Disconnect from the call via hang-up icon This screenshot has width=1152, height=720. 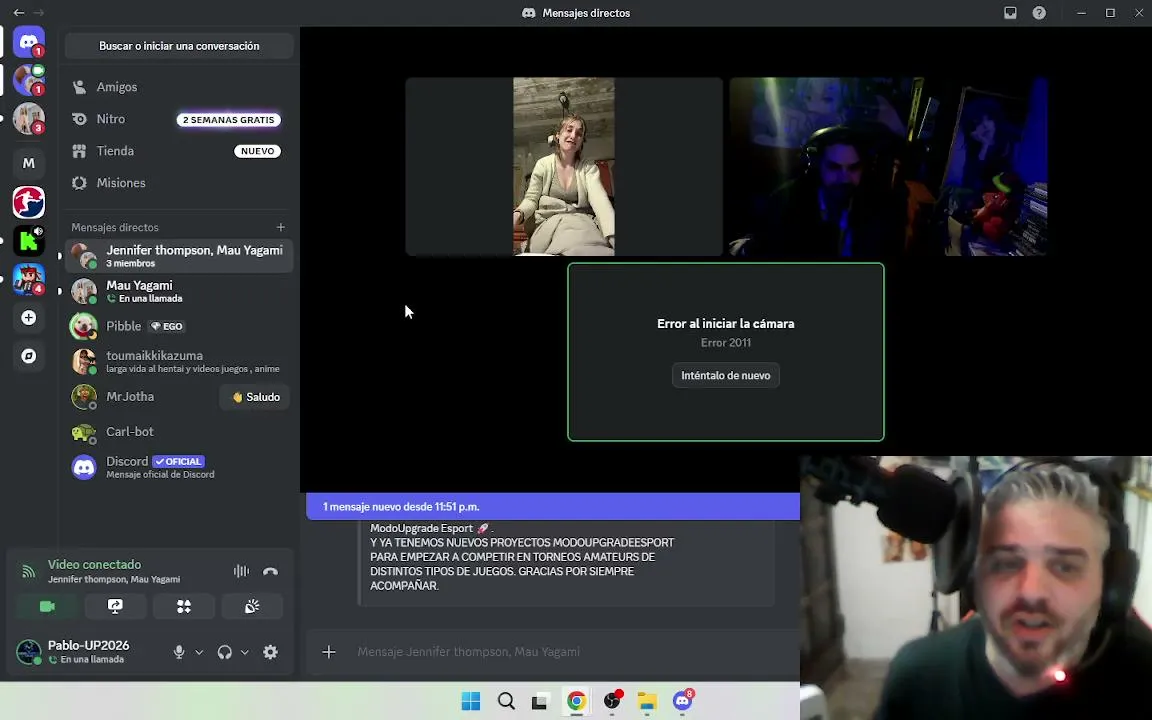pyautogui.click(x=270, y=571)
